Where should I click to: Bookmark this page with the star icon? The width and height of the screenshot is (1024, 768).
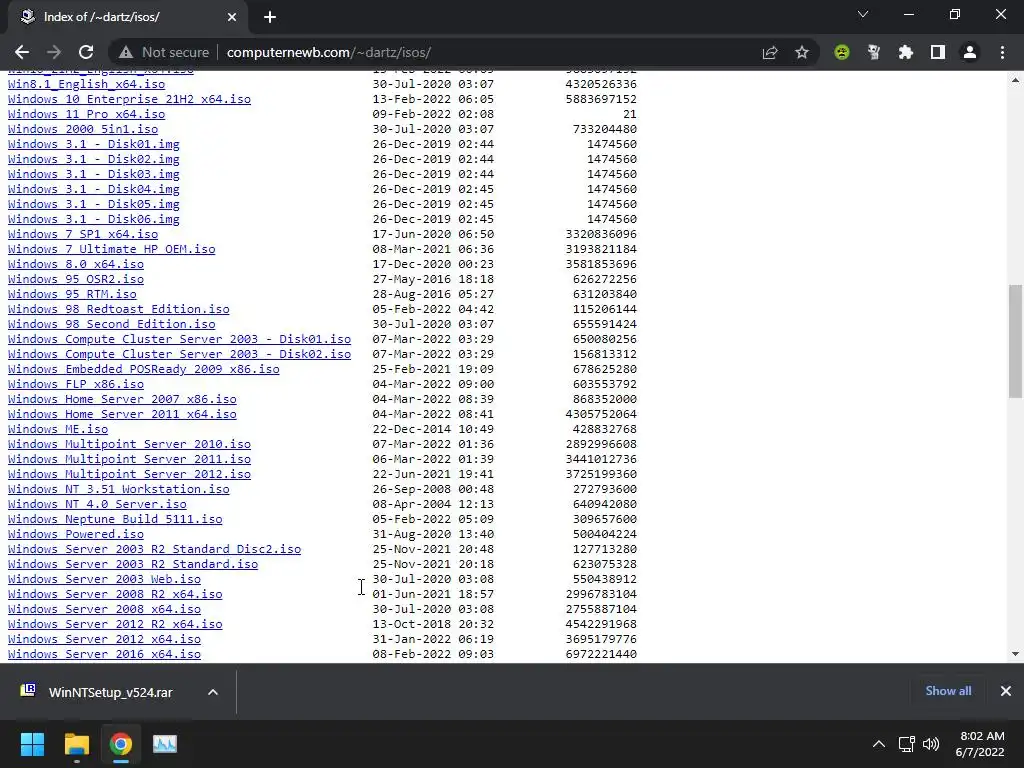click(x=802, y=52)
